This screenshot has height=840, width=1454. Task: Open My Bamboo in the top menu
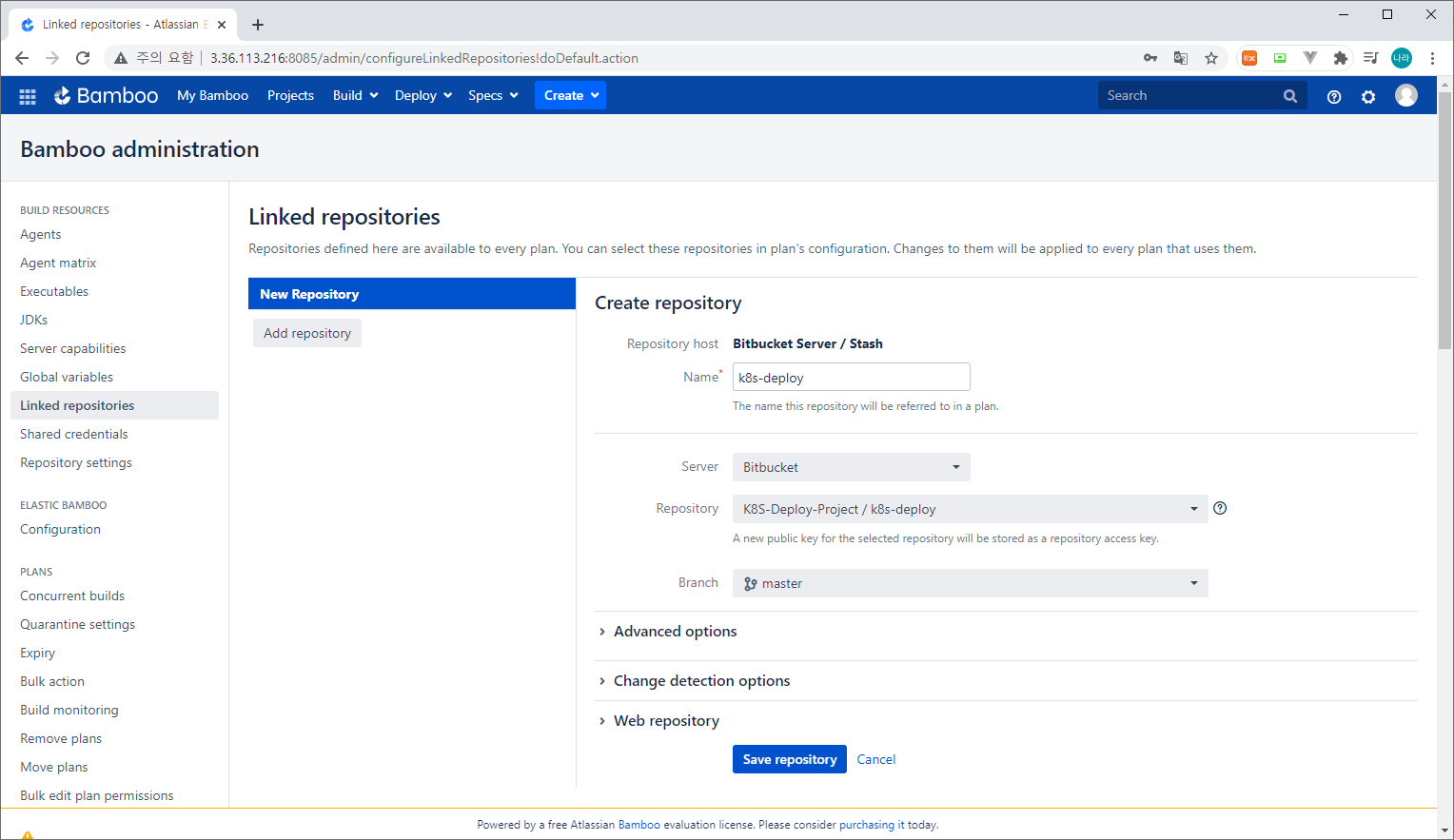(x=212, y=95)
